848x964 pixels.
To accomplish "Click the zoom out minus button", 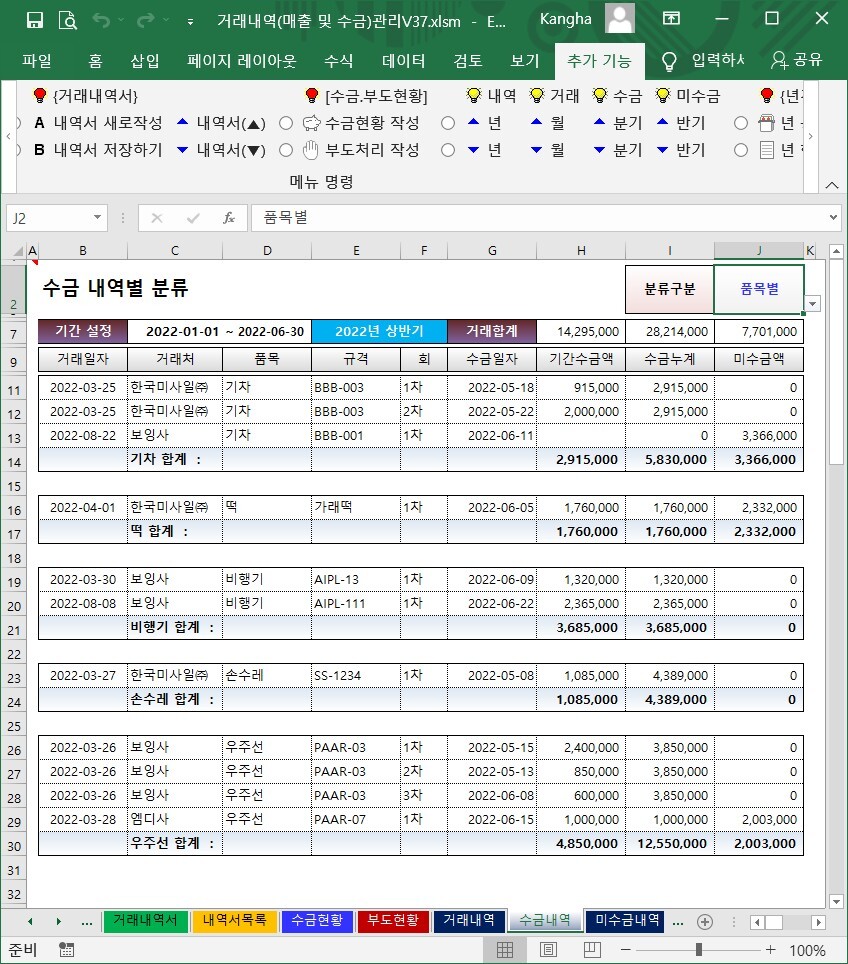I will 625,950.
